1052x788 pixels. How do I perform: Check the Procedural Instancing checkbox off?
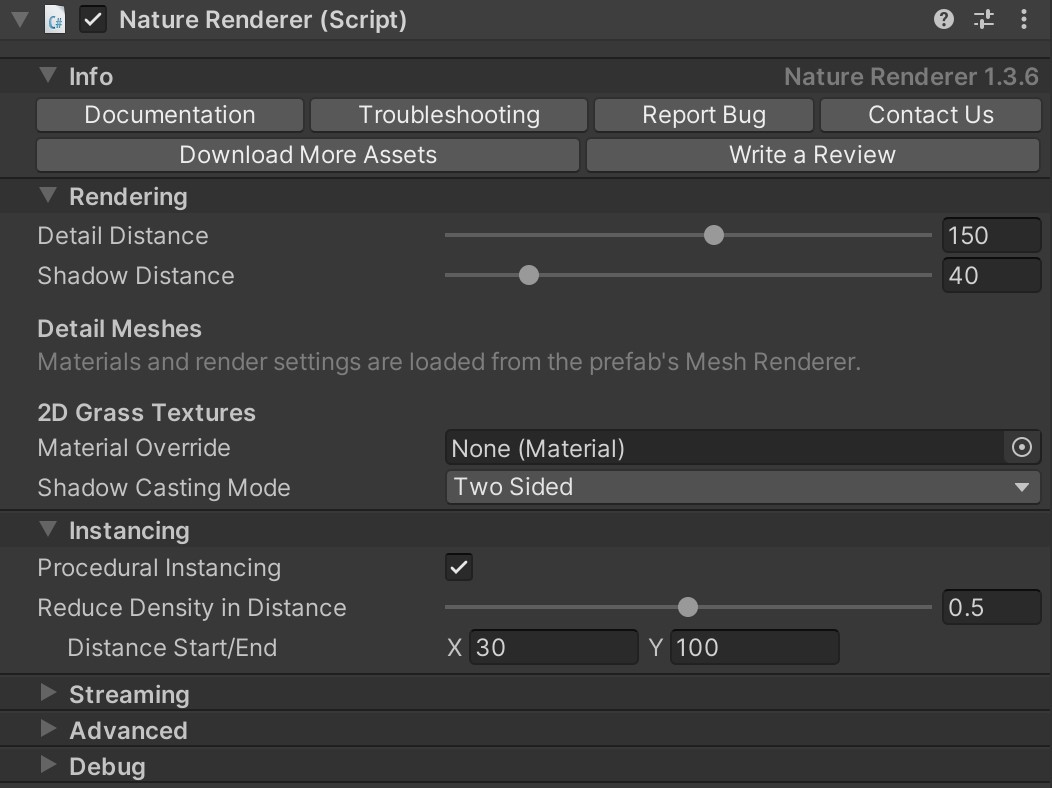coord(459,567)
